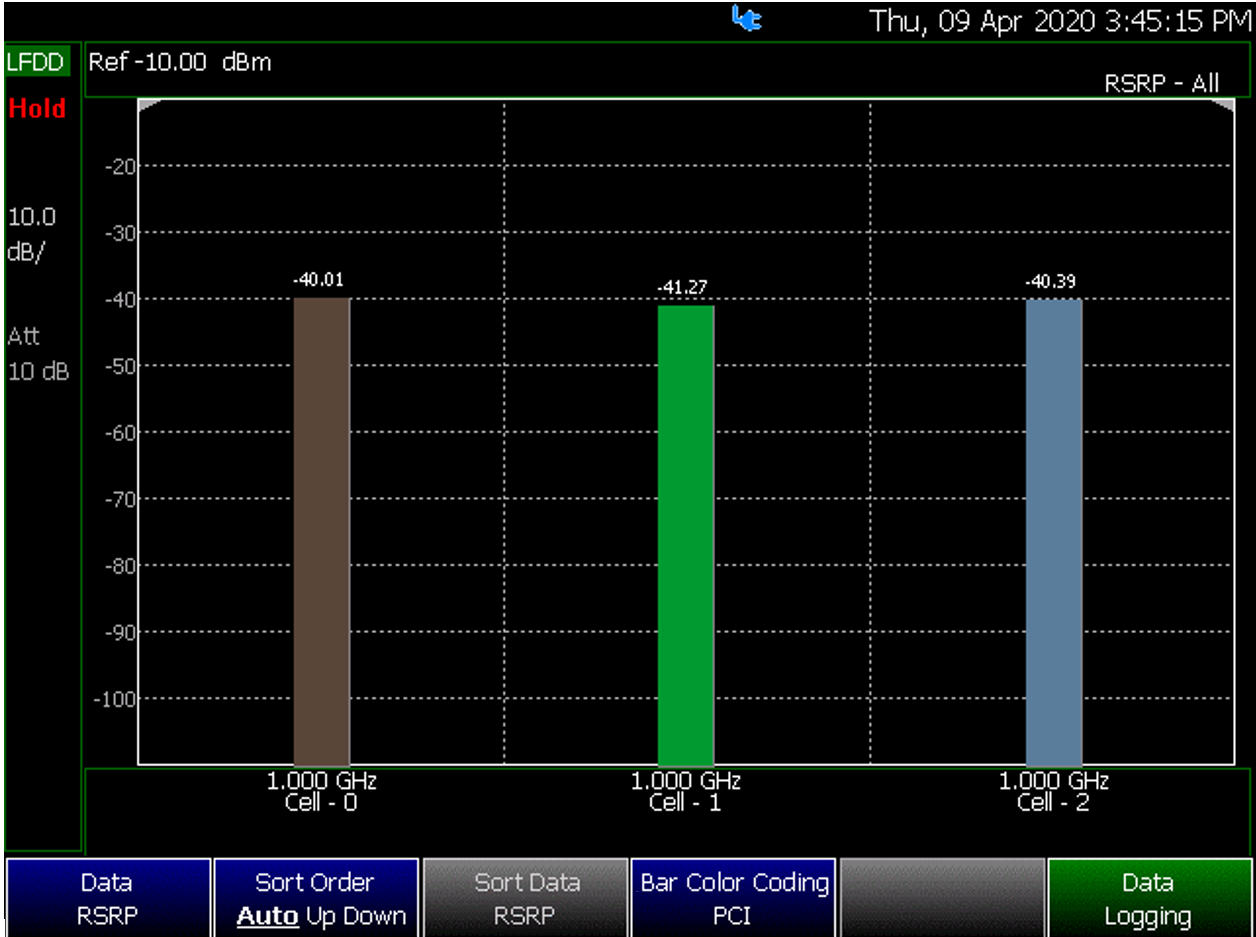Screen dimensions: 1256x937
Task: Click the date and time display
Action: [1060, 20]
